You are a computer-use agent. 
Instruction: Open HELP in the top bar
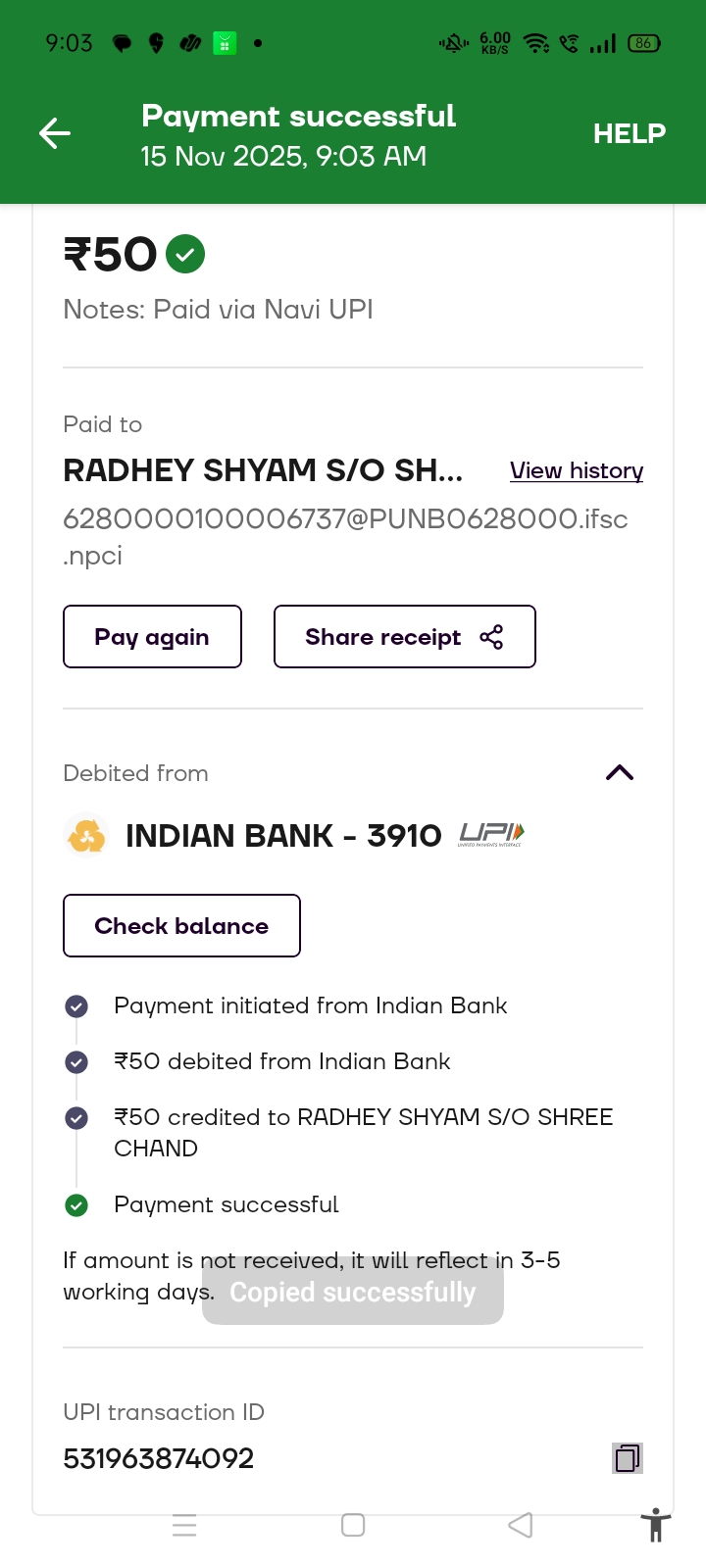tap(629, 133)
